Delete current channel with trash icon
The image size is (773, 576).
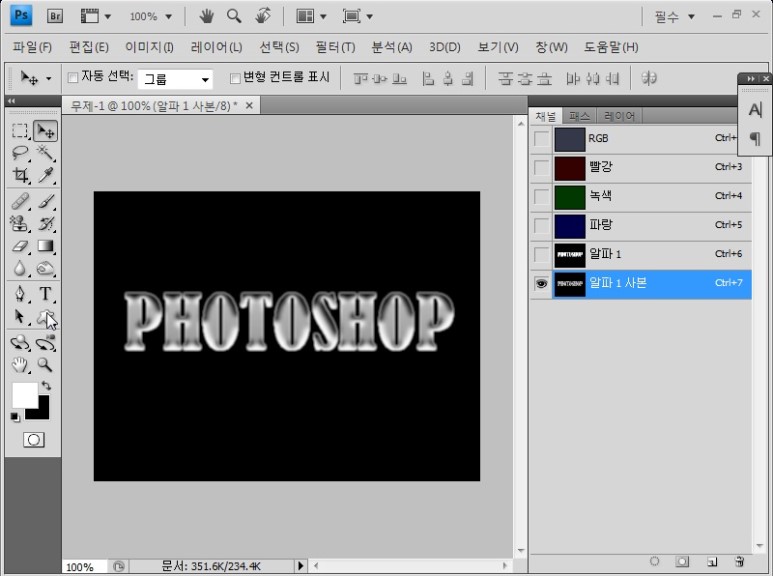(739, 562)
